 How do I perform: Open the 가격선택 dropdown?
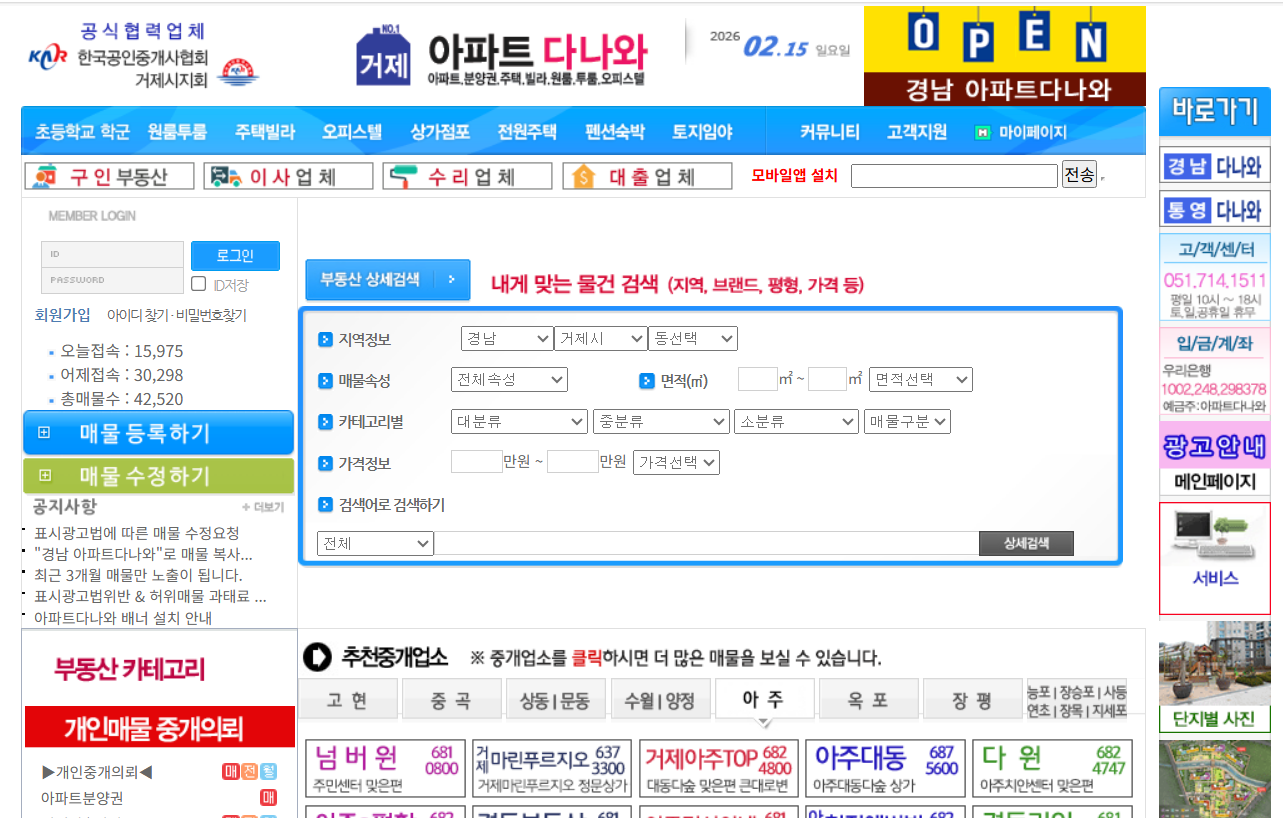(677, 462)
